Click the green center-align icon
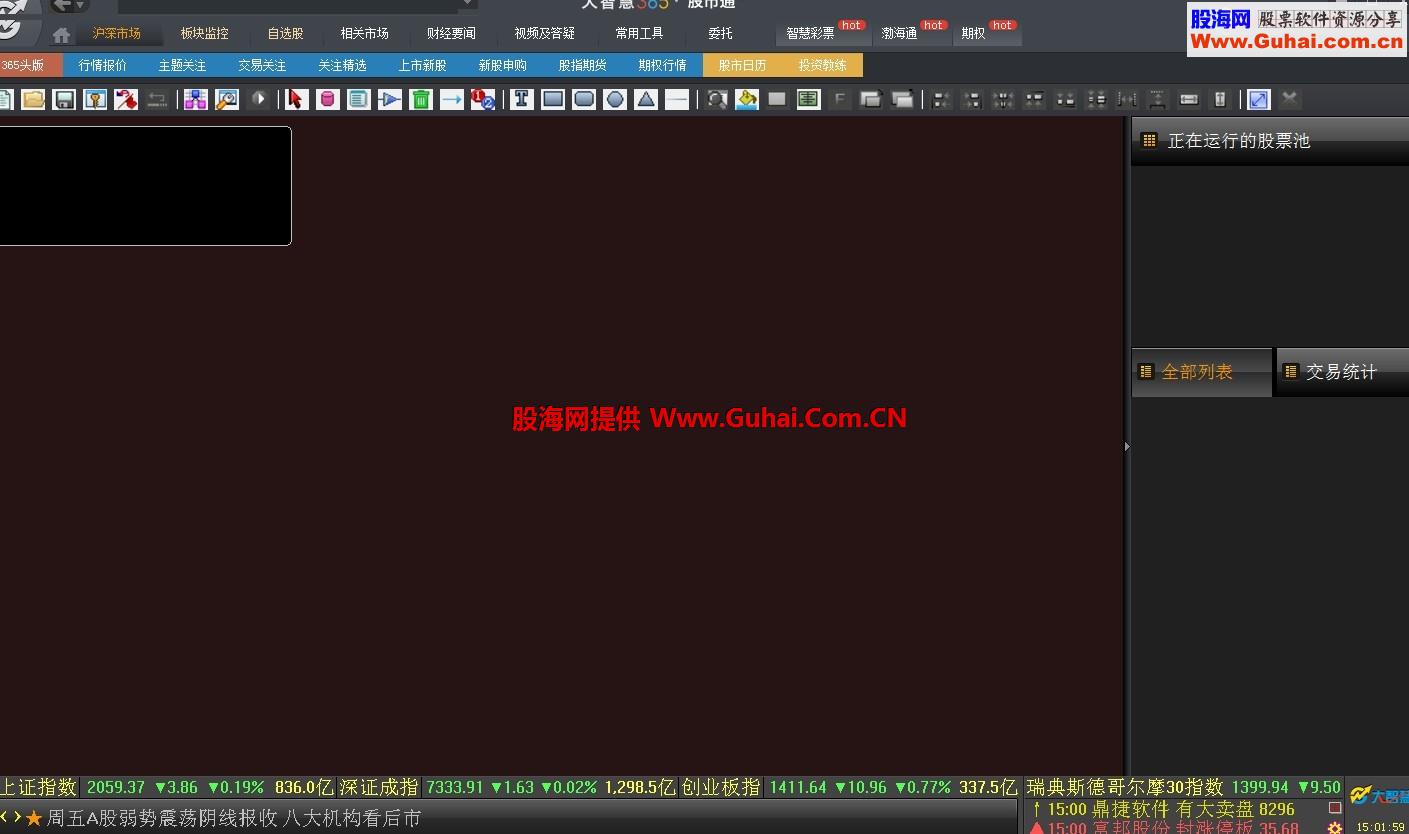Viewport: 1409px width, 834px height. (808, 99)
